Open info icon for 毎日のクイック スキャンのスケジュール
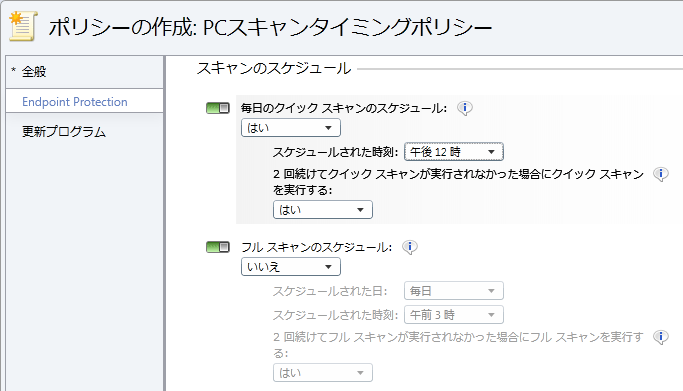This screenshot has width=683, height=391. click(x=464, y=108)
